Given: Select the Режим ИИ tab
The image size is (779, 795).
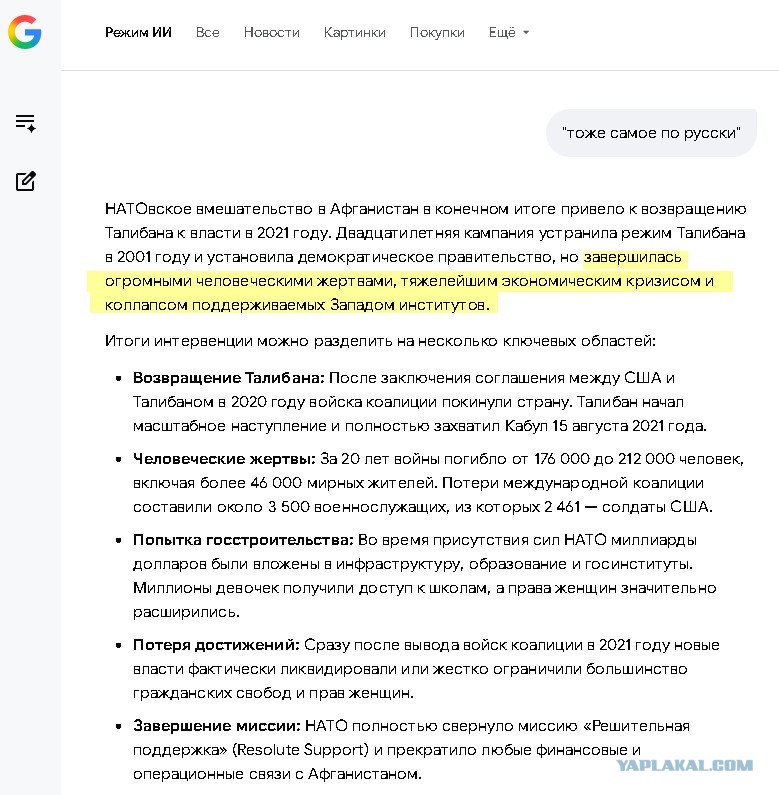Looking at the screenshot, I should [138, 32].
